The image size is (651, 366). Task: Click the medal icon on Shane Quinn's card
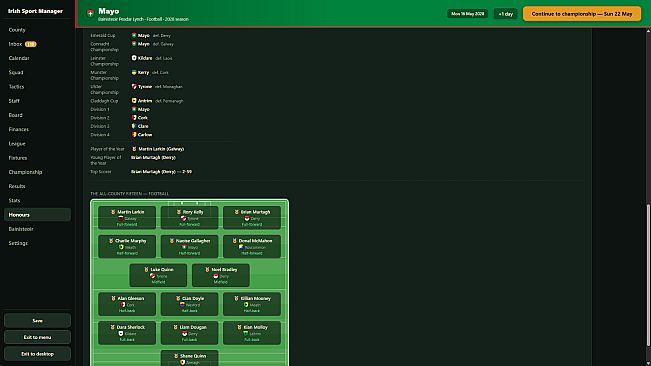click(176, 356)
